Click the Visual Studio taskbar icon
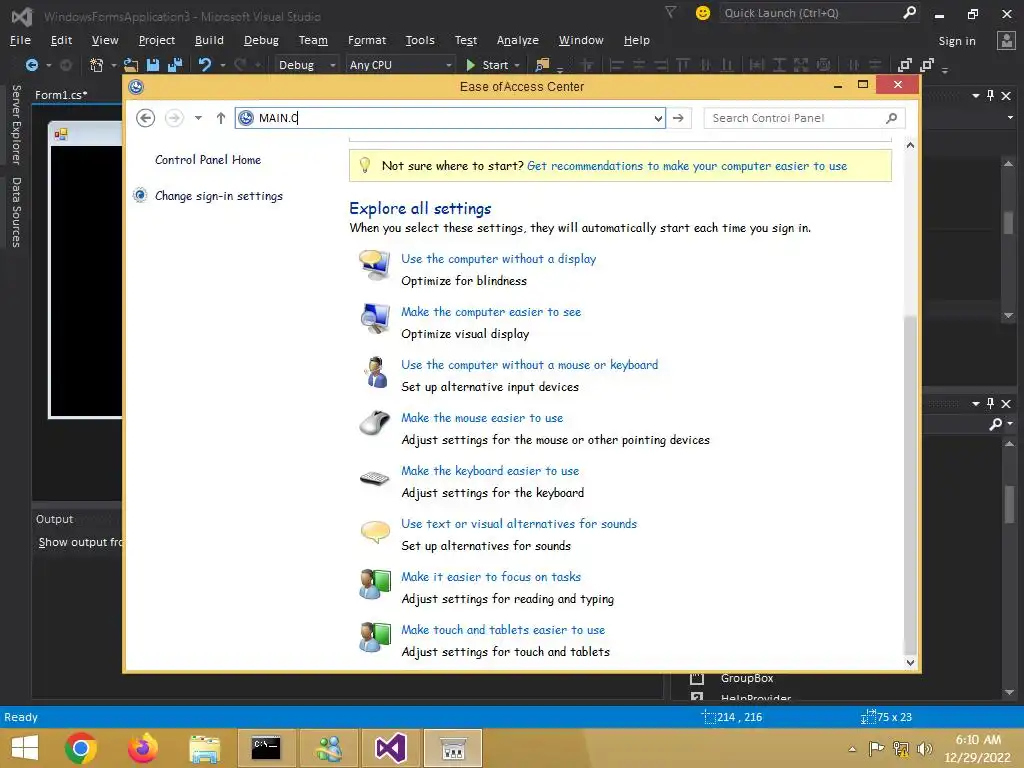 (x=391, y=748)
